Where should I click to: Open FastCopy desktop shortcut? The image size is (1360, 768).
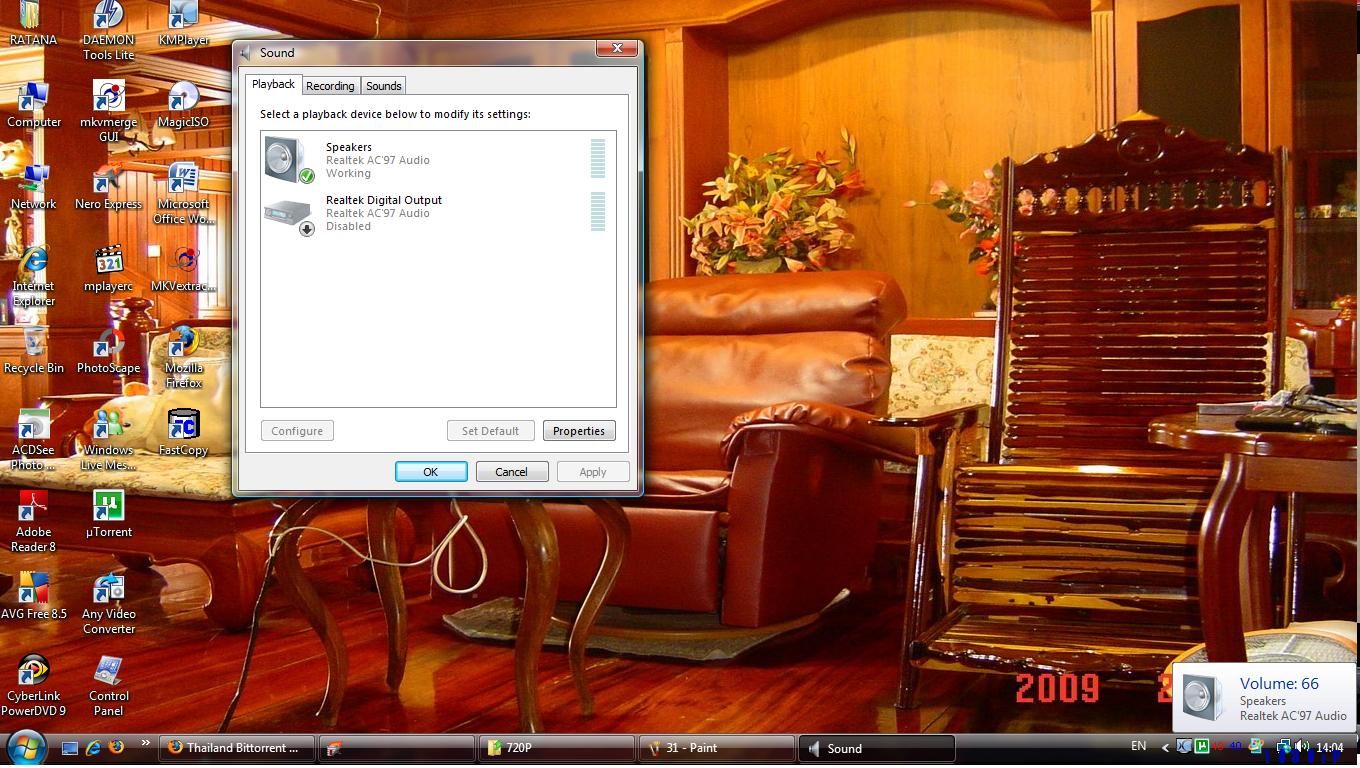click(184, 433)
